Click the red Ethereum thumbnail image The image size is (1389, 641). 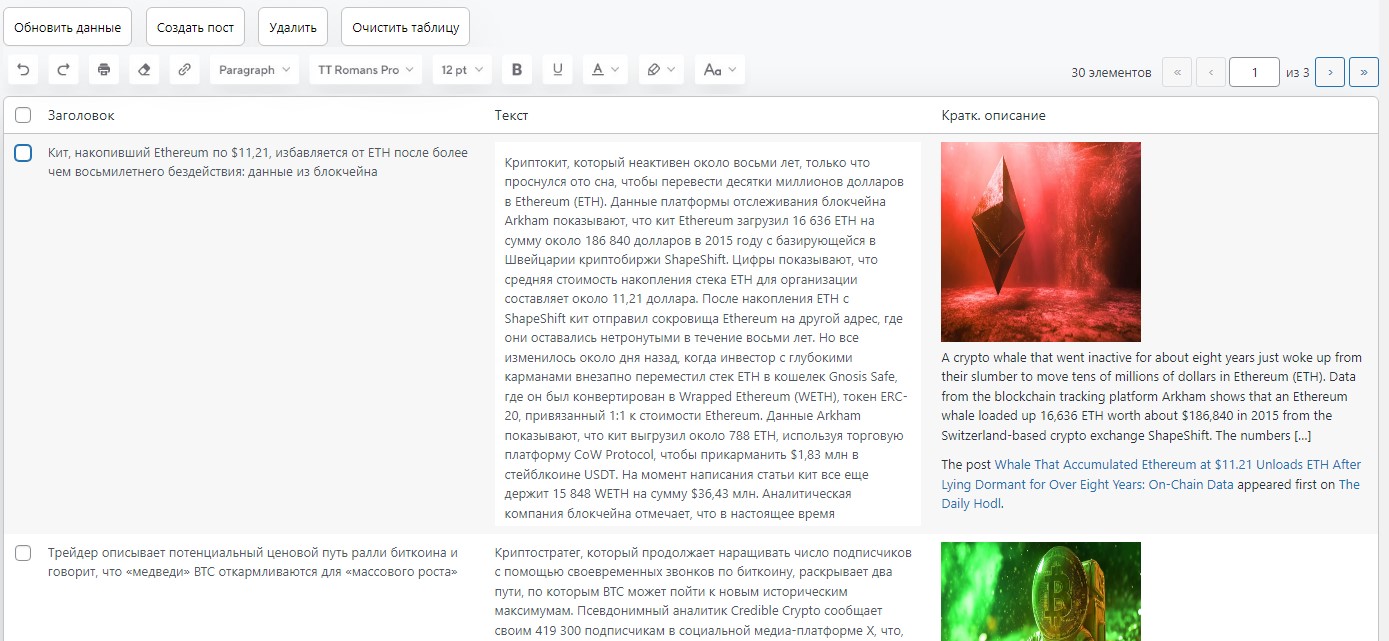tap(1041, 242)
